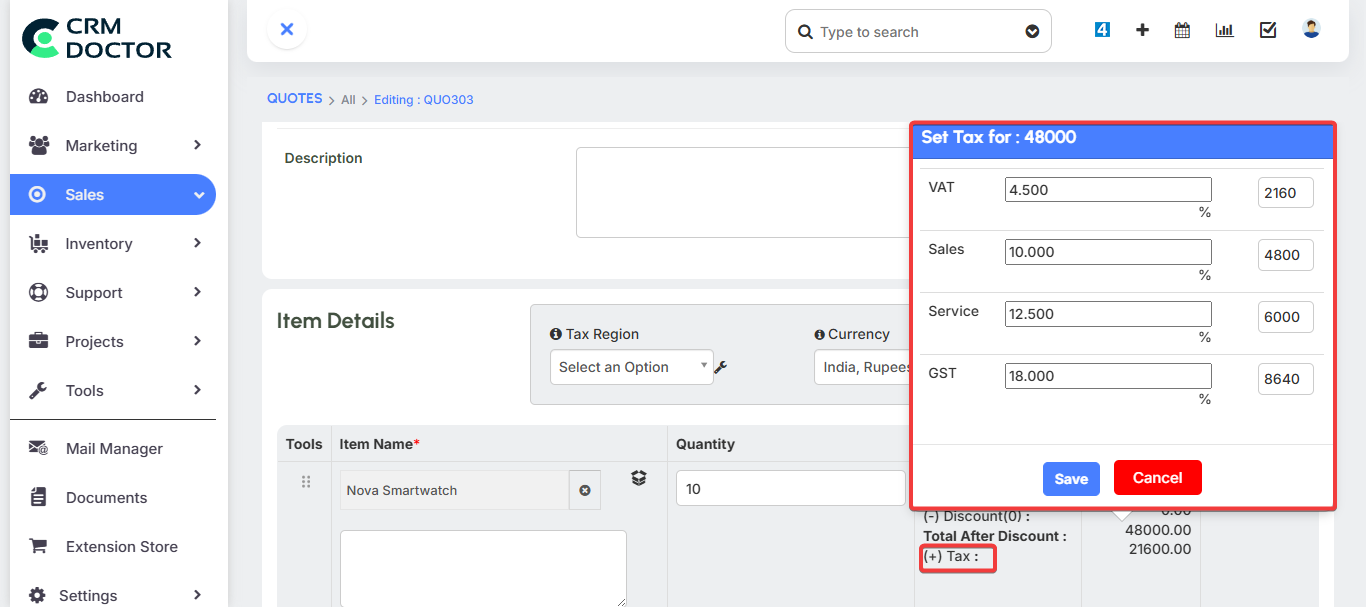This screenshot has width=1366, height=607.
Task: Cancel the Set Tax dialog
Action: tap(1157, 477)
